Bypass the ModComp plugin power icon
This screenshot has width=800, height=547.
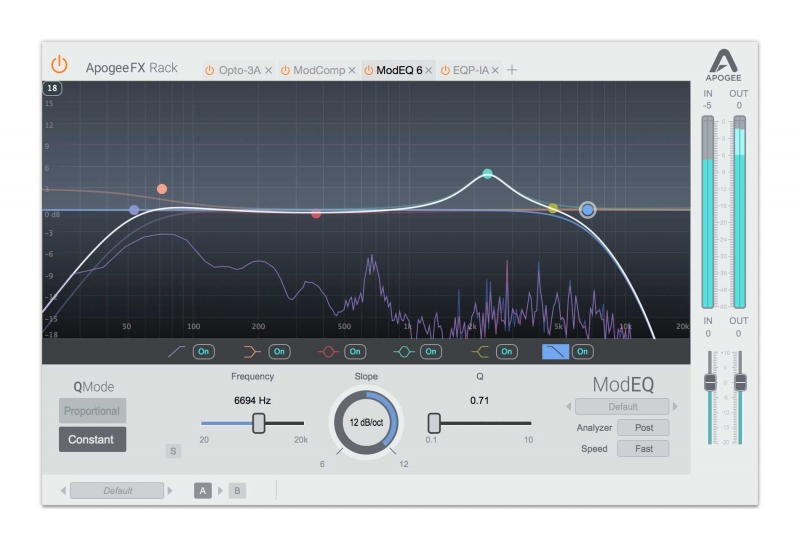[x=285, y=70]
